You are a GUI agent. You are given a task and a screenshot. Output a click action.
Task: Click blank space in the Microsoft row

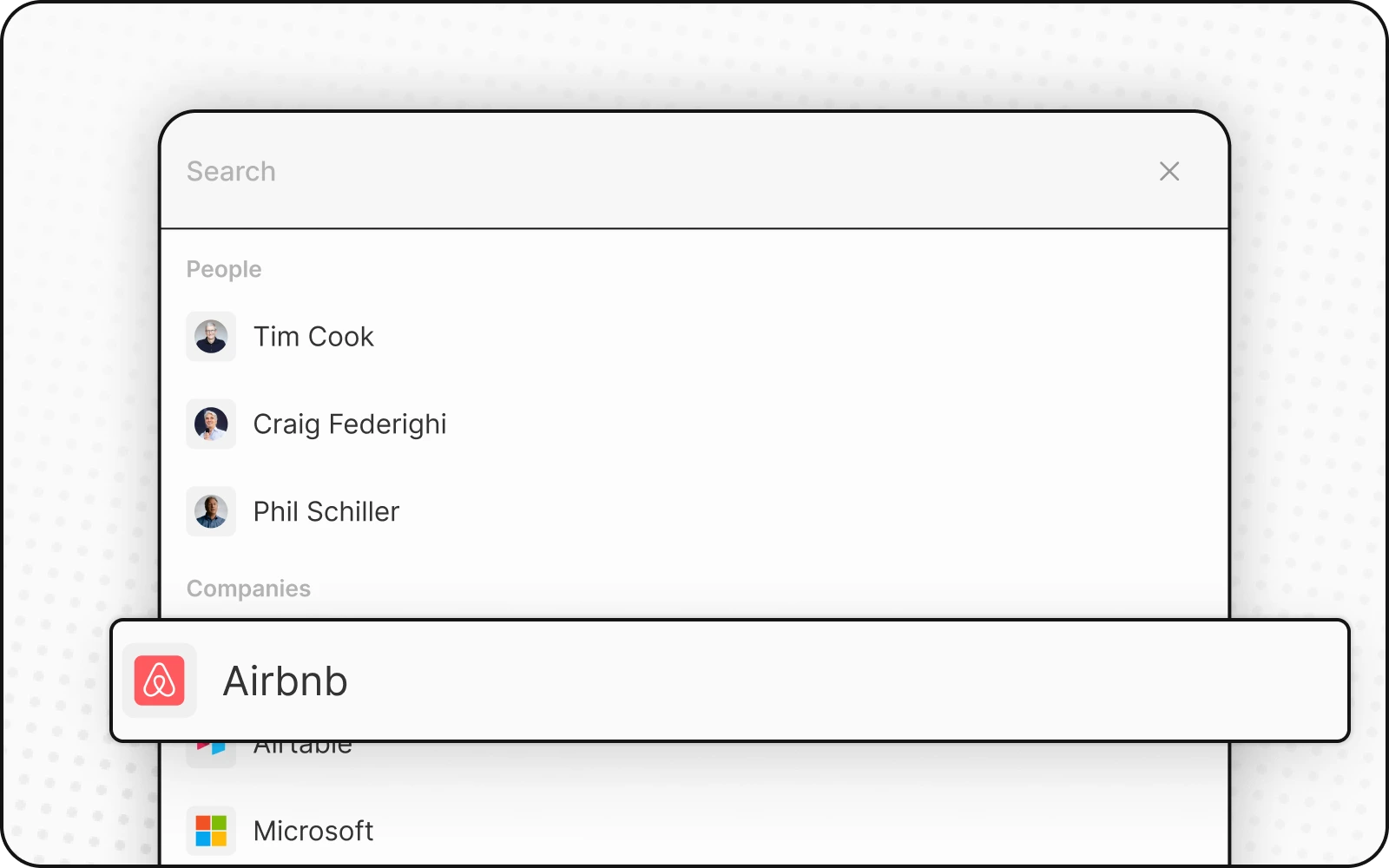pos(781,831)
